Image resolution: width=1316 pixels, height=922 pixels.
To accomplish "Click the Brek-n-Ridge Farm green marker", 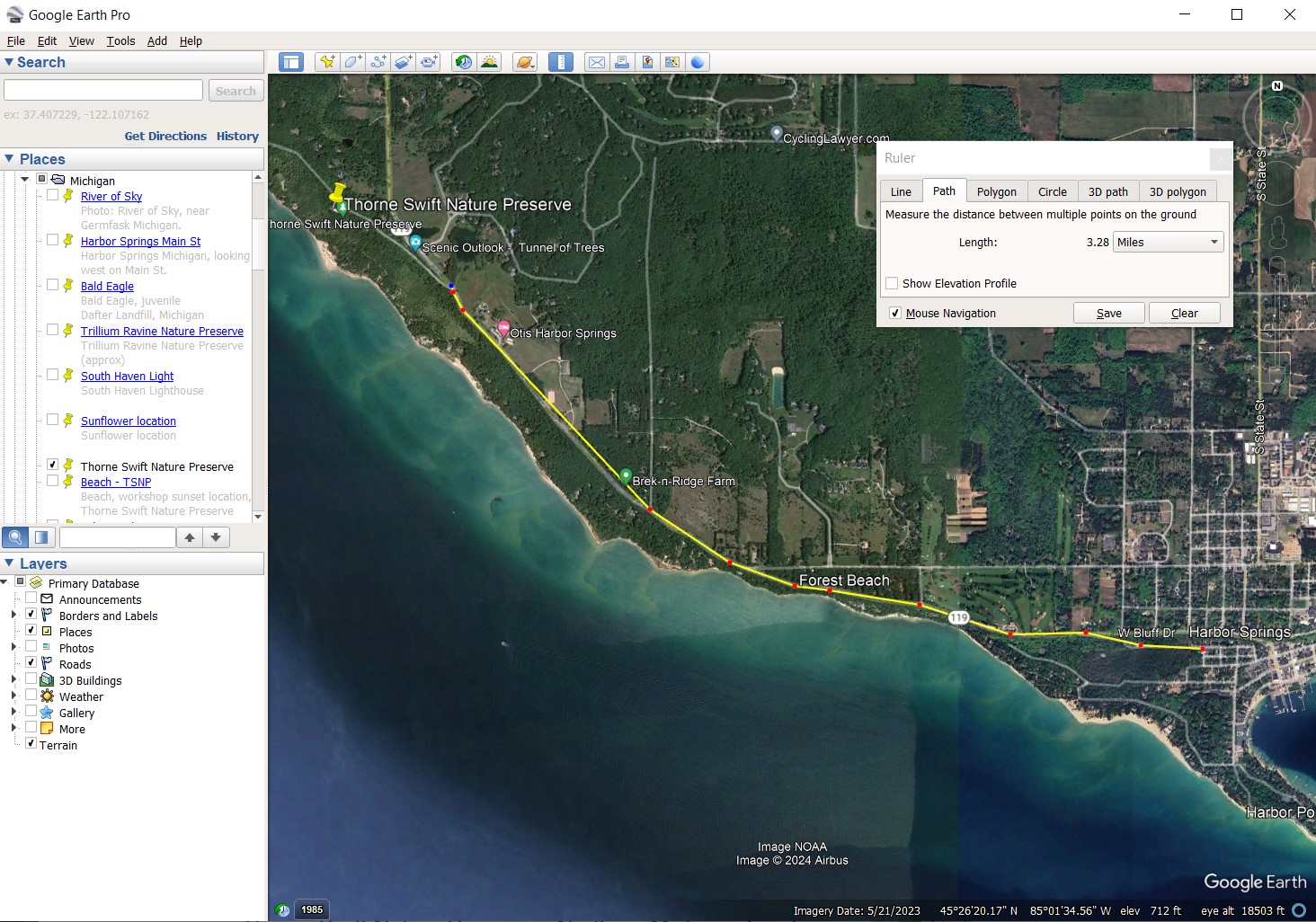I will pyautogui.click(x=626, y=477).
